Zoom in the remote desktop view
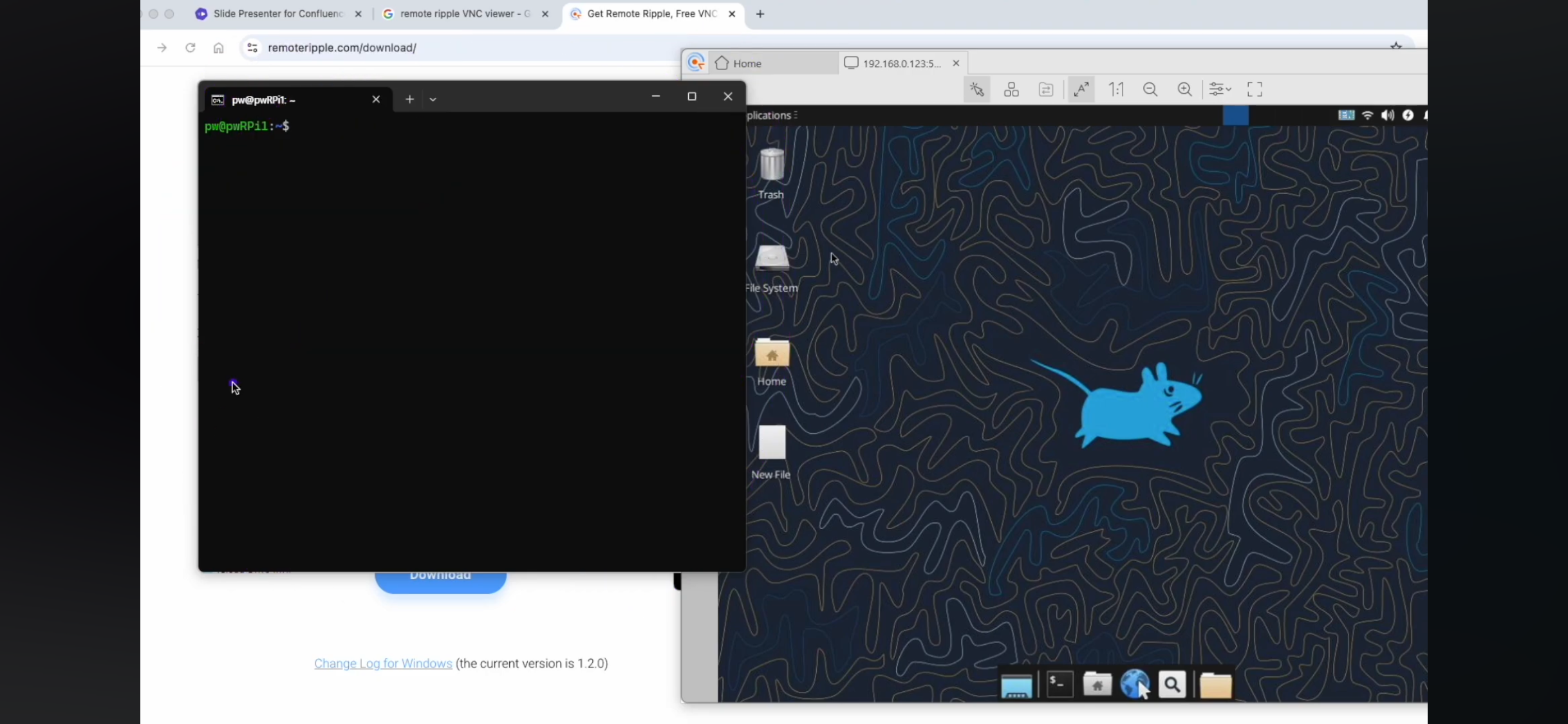 click(1184, 89)
